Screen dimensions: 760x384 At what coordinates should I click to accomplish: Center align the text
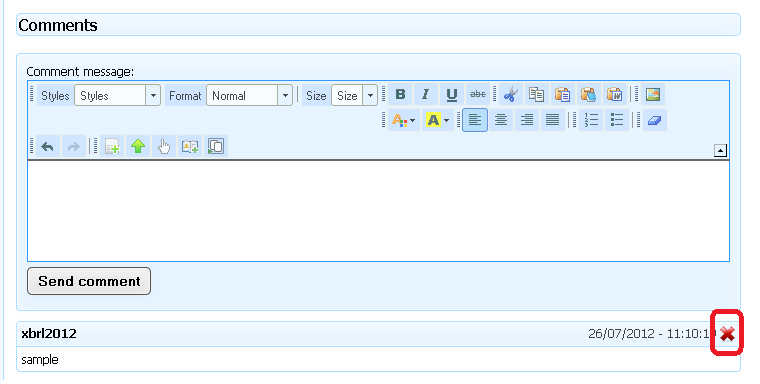[501, 120]
